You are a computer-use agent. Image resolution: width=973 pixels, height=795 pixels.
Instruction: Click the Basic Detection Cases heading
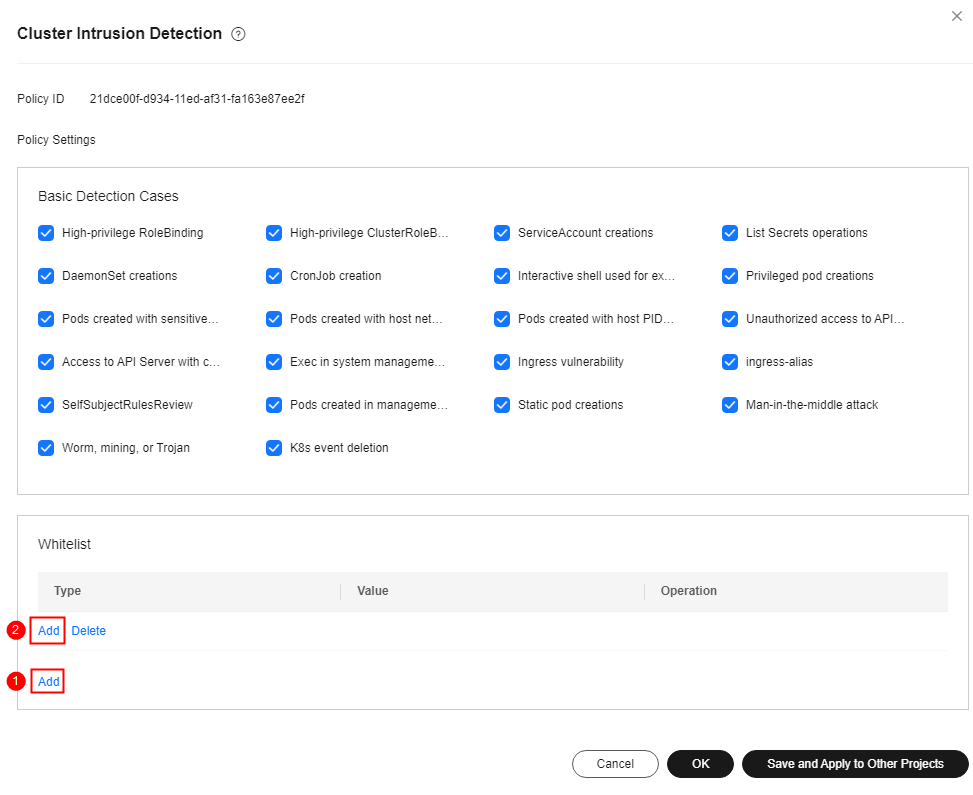coord(108,196)
